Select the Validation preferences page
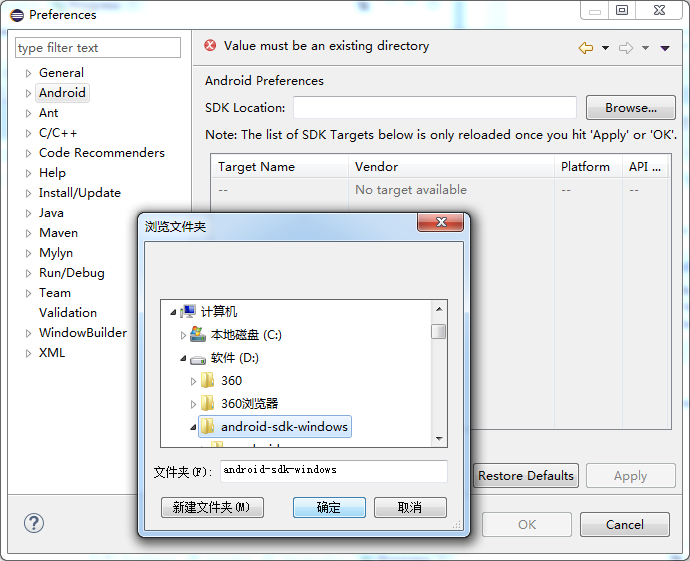The image size is (690, 561). (68, 312)
